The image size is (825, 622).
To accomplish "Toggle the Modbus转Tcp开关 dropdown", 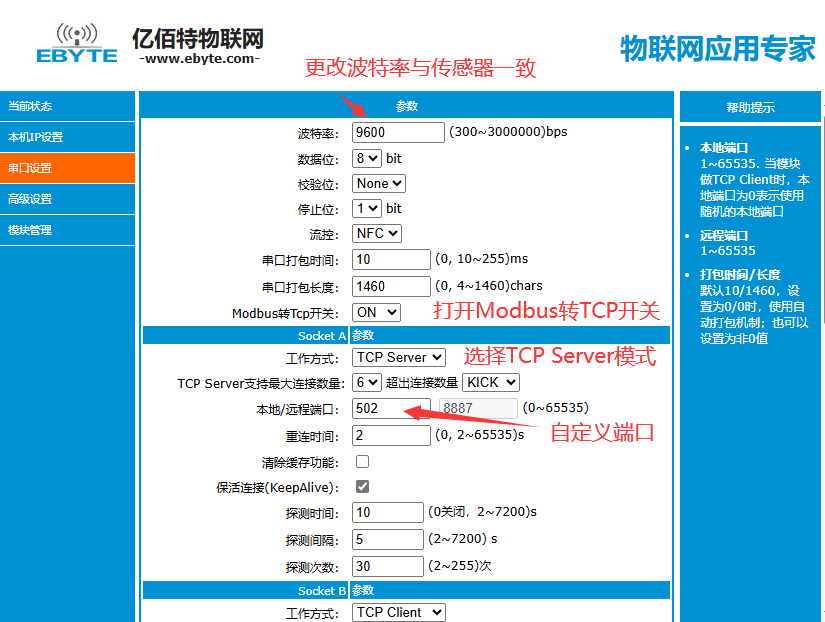I will tap(377, 313).
